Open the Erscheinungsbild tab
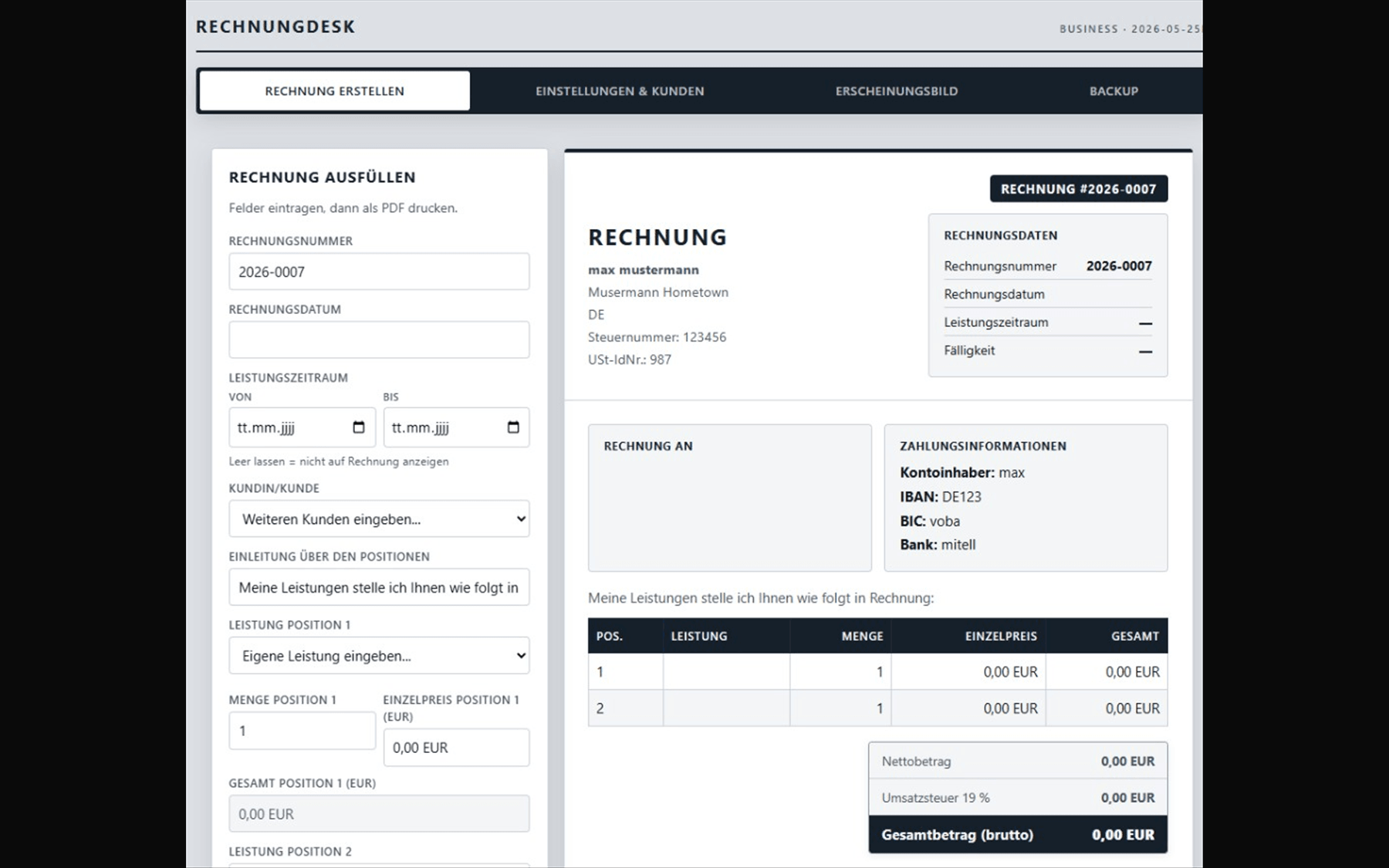 coord(897,91)
